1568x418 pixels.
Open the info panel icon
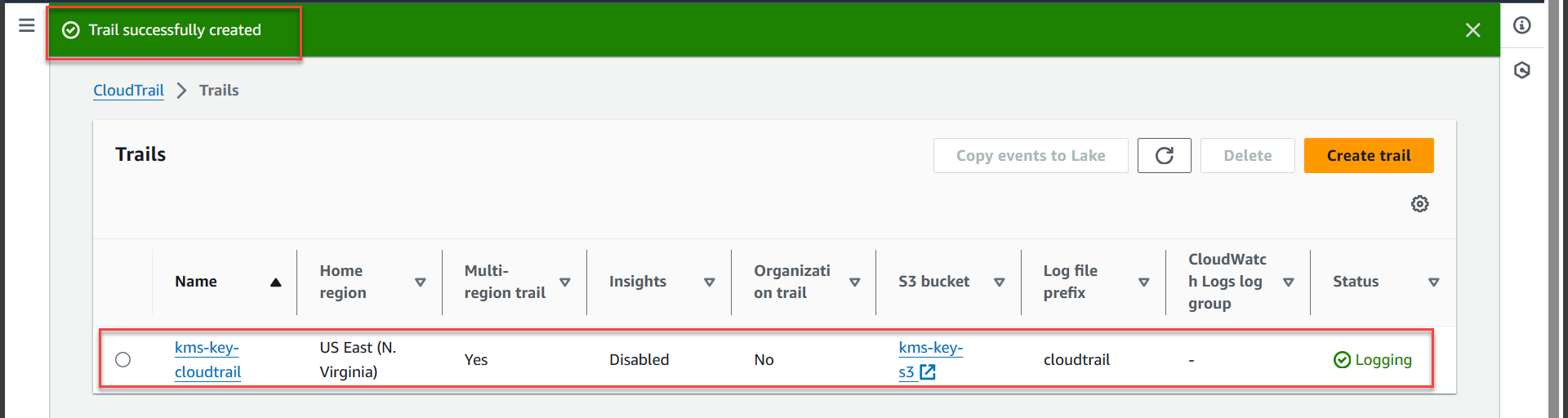1522,25
